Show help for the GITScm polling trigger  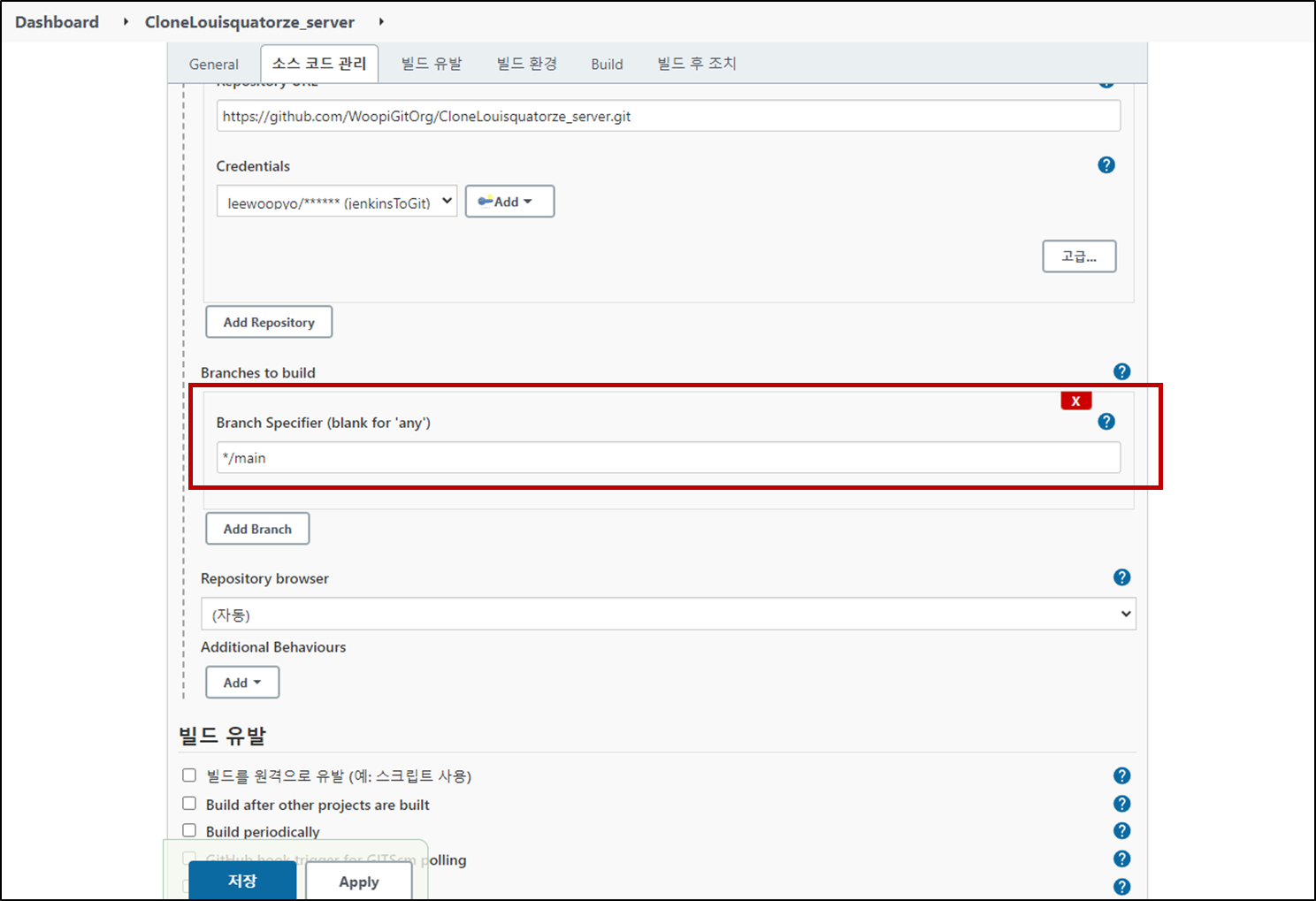[1122, 859]
